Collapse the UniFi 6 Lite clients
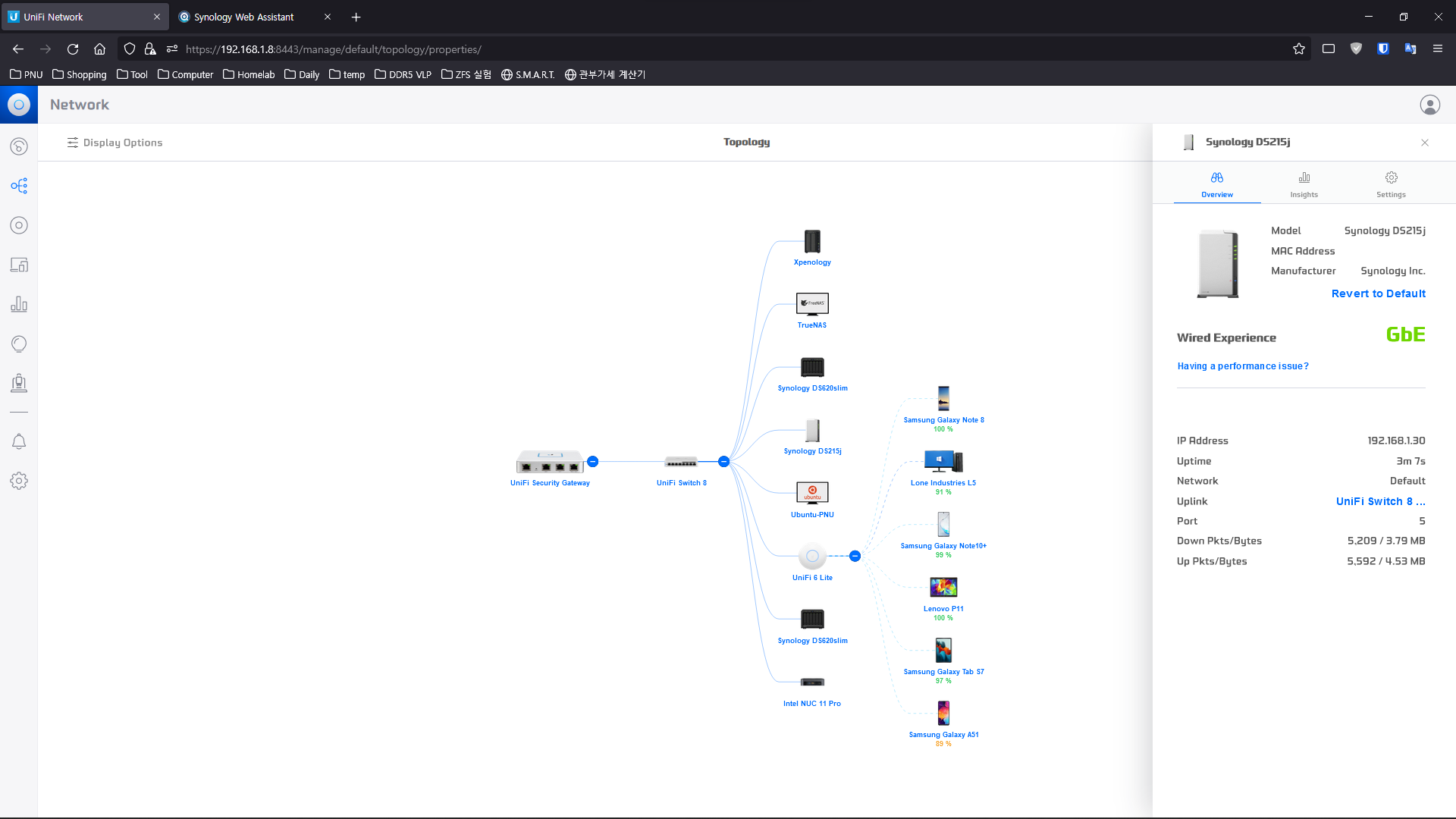 (x=855, y=556)
